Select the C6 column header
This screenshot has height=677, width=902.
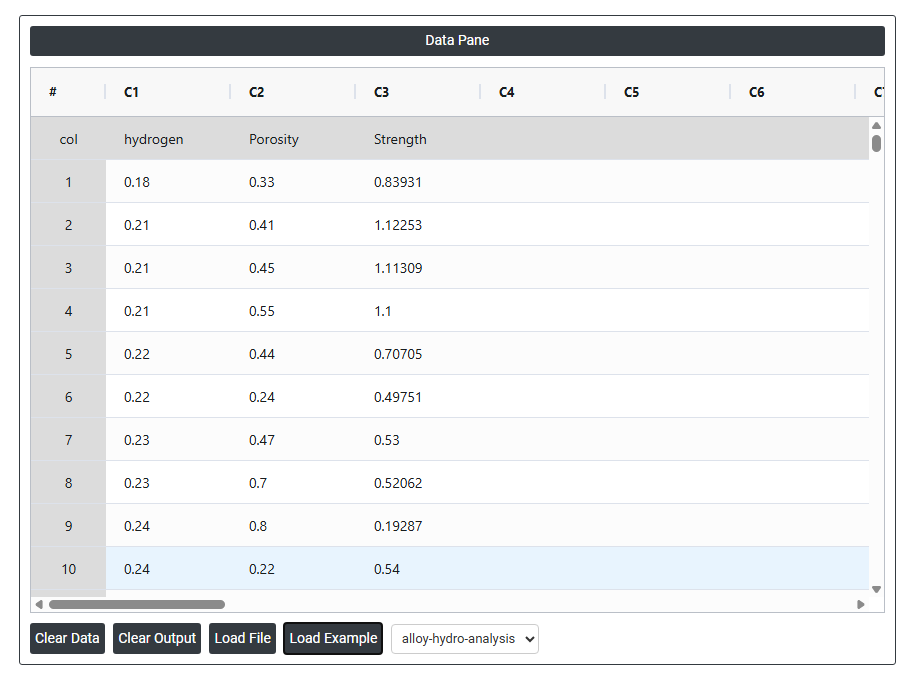pos(791,92)
